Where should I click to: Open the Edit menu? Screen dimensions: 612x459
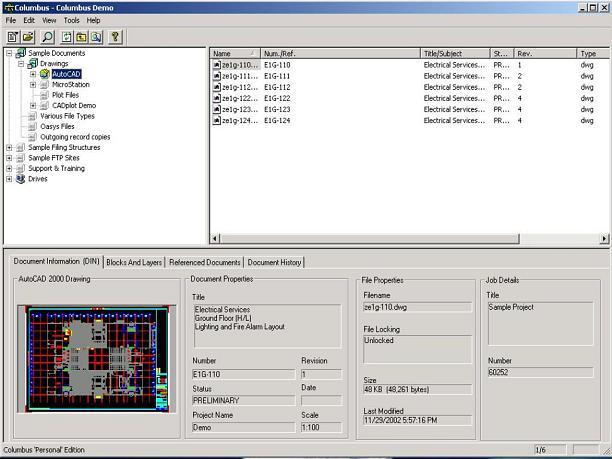click(x=29, y=20)
